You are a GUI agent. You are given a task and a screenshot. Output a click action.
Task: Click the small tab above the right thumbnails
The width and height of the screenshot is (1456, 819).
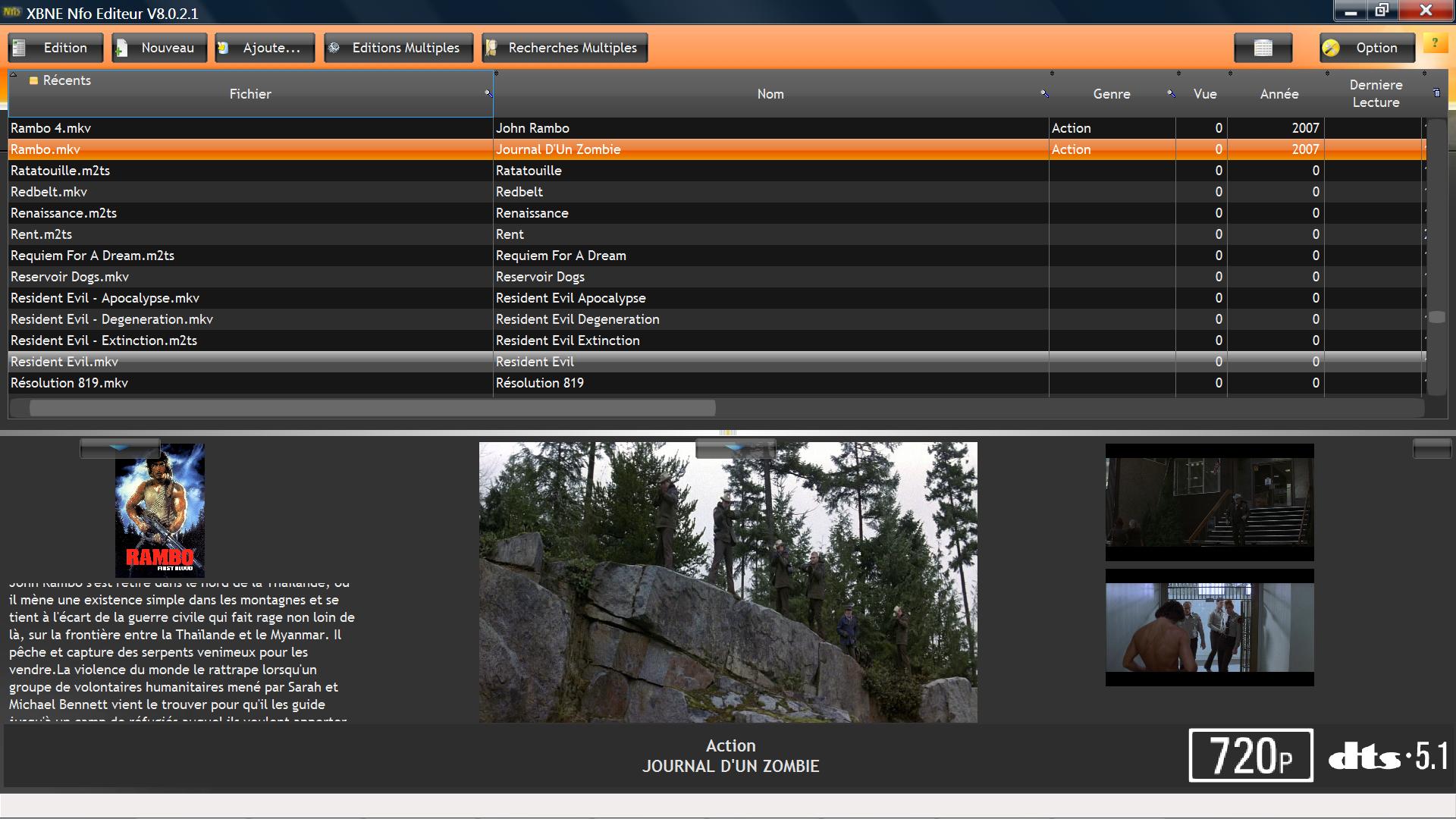(x=1432, y=448)
